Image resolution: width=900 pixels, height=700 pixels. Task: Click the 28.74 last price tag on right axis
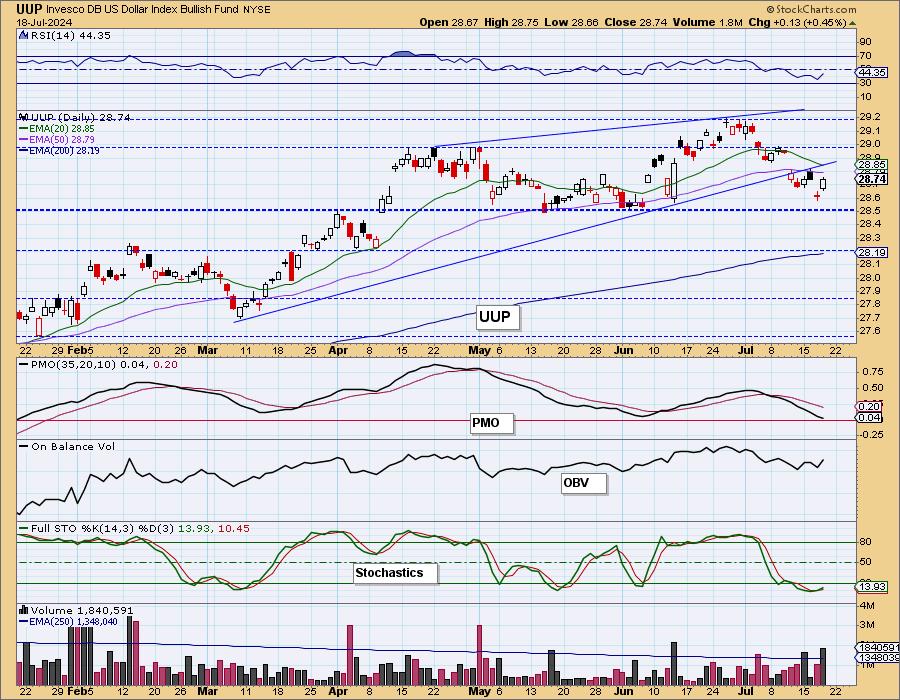[872, 180]
